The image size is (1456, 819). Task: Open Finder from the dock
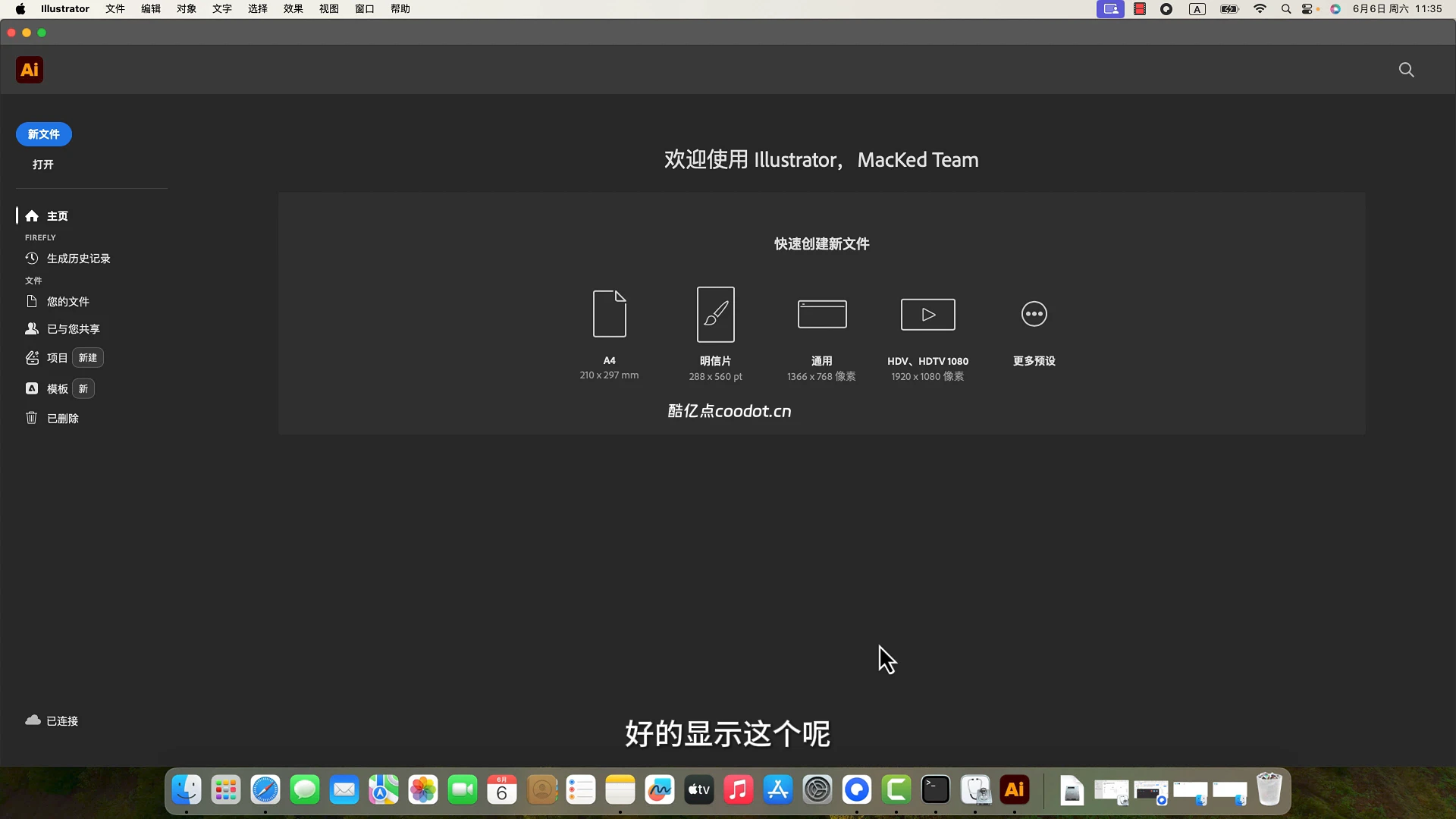pyautogui.click(x=187, y=790)
